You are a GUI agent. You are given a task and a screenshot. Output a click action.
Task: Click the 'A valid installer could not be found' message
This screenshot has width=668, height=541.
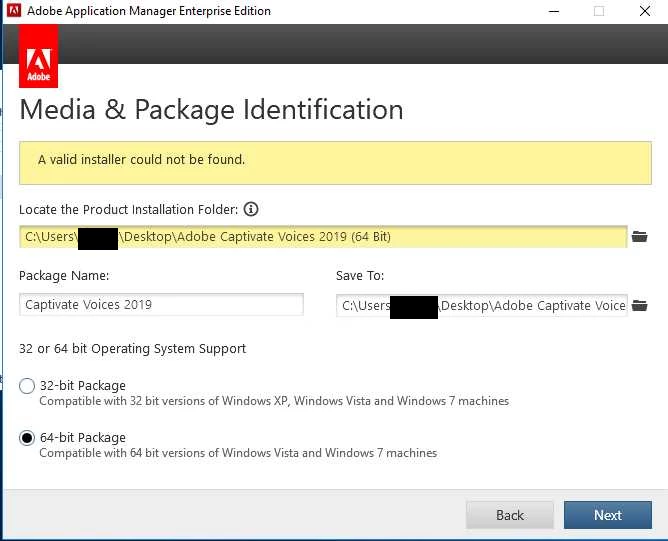pyautogui.click(x=141, y=160)
